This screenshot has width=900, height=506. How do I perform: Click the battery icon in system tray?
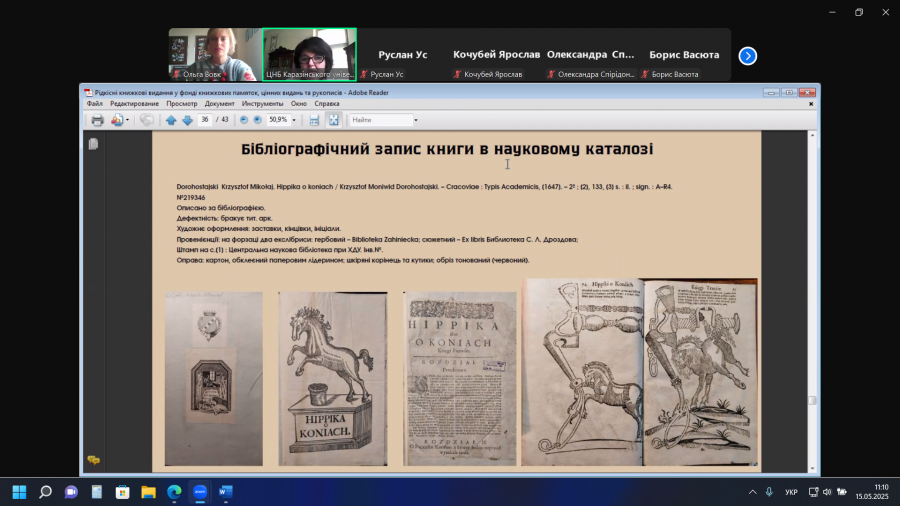coord(842,492)
